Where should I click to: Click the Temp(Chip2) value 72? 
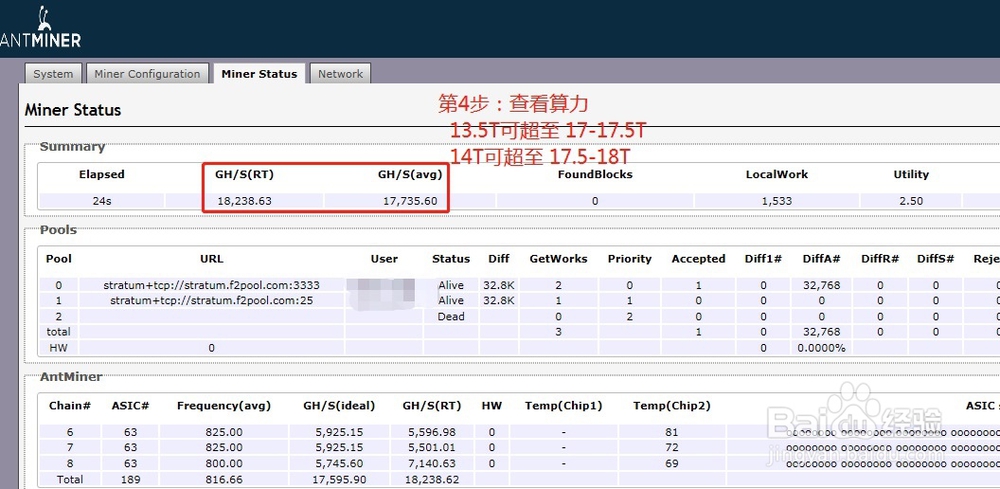click(x=672, y=448)
